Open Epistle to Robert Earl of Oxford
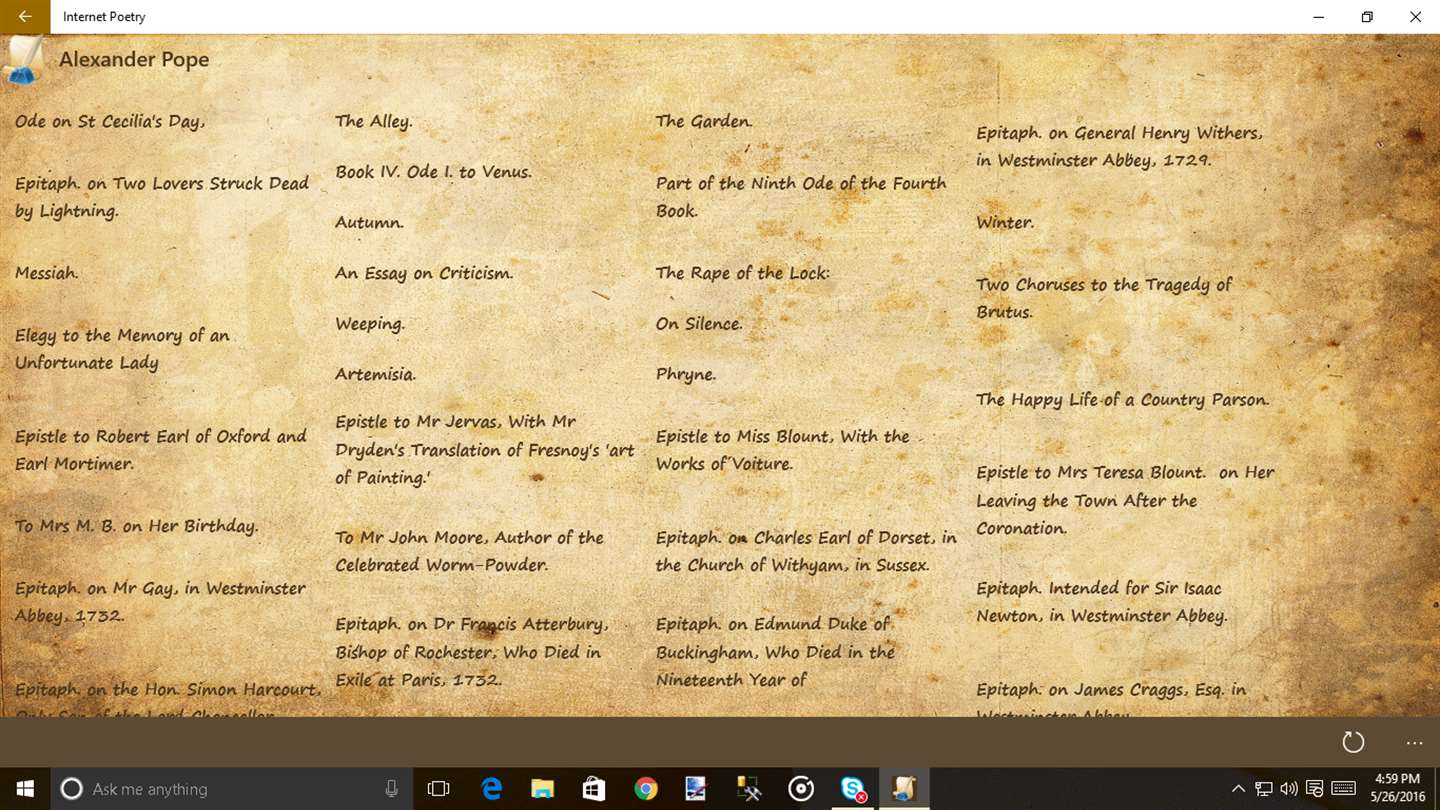The width and height of the screenshot is (1440, 810). (160, 450)
